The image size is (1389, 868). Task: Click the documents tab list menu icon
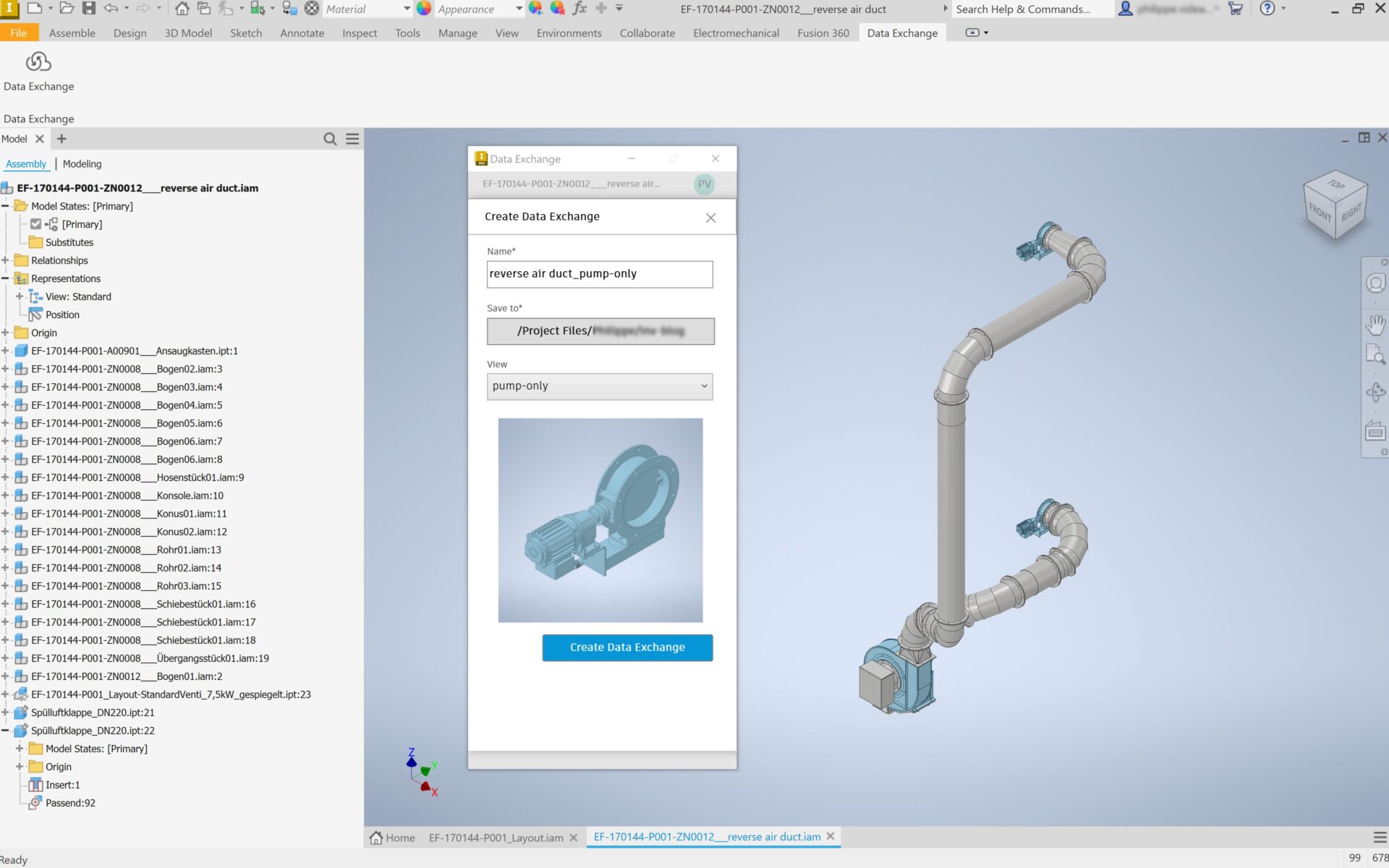click(1380, 837)
